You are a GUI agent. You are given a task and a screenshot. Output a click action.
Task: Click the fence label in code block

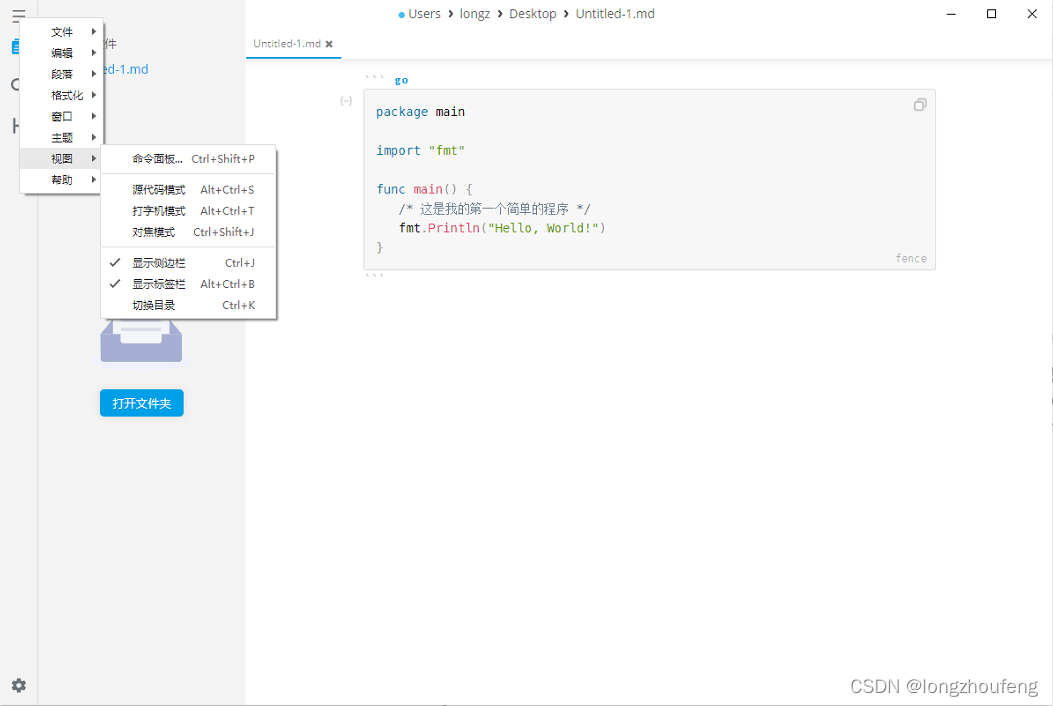pyautogui.click(x=911, y=259)
